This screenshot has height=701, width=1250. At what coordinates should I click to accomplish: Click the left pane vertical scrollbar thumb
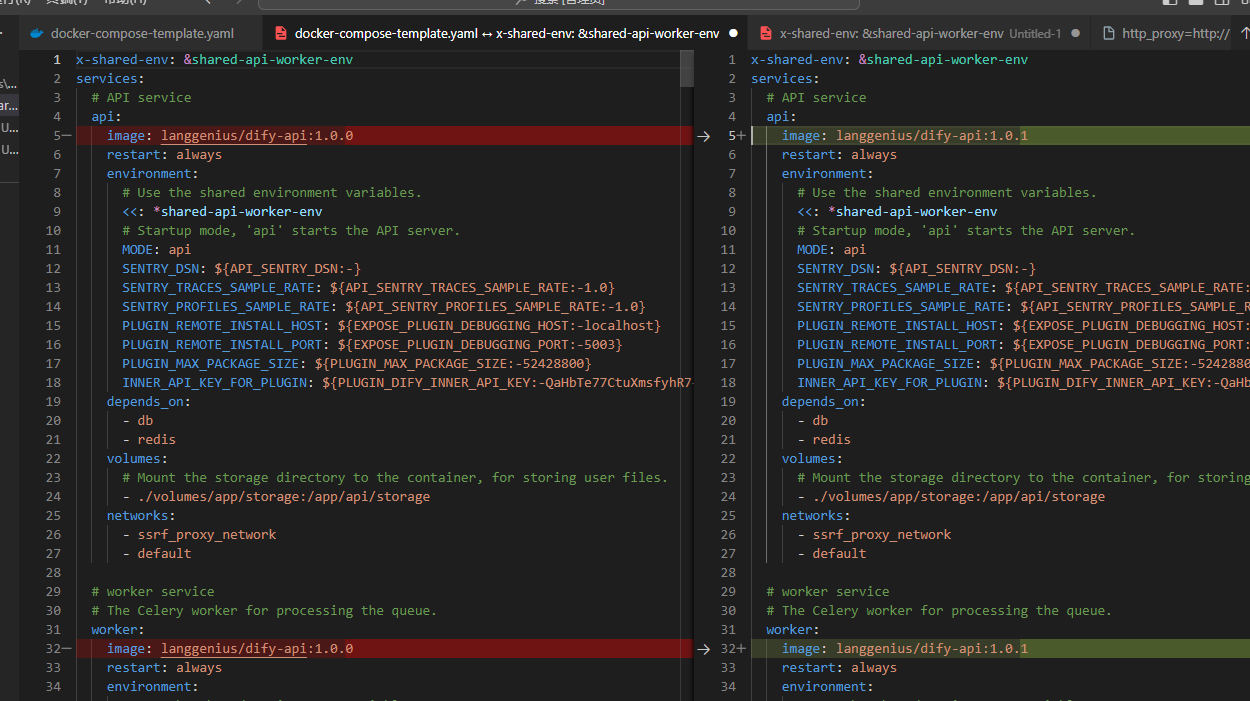[686, 68]
